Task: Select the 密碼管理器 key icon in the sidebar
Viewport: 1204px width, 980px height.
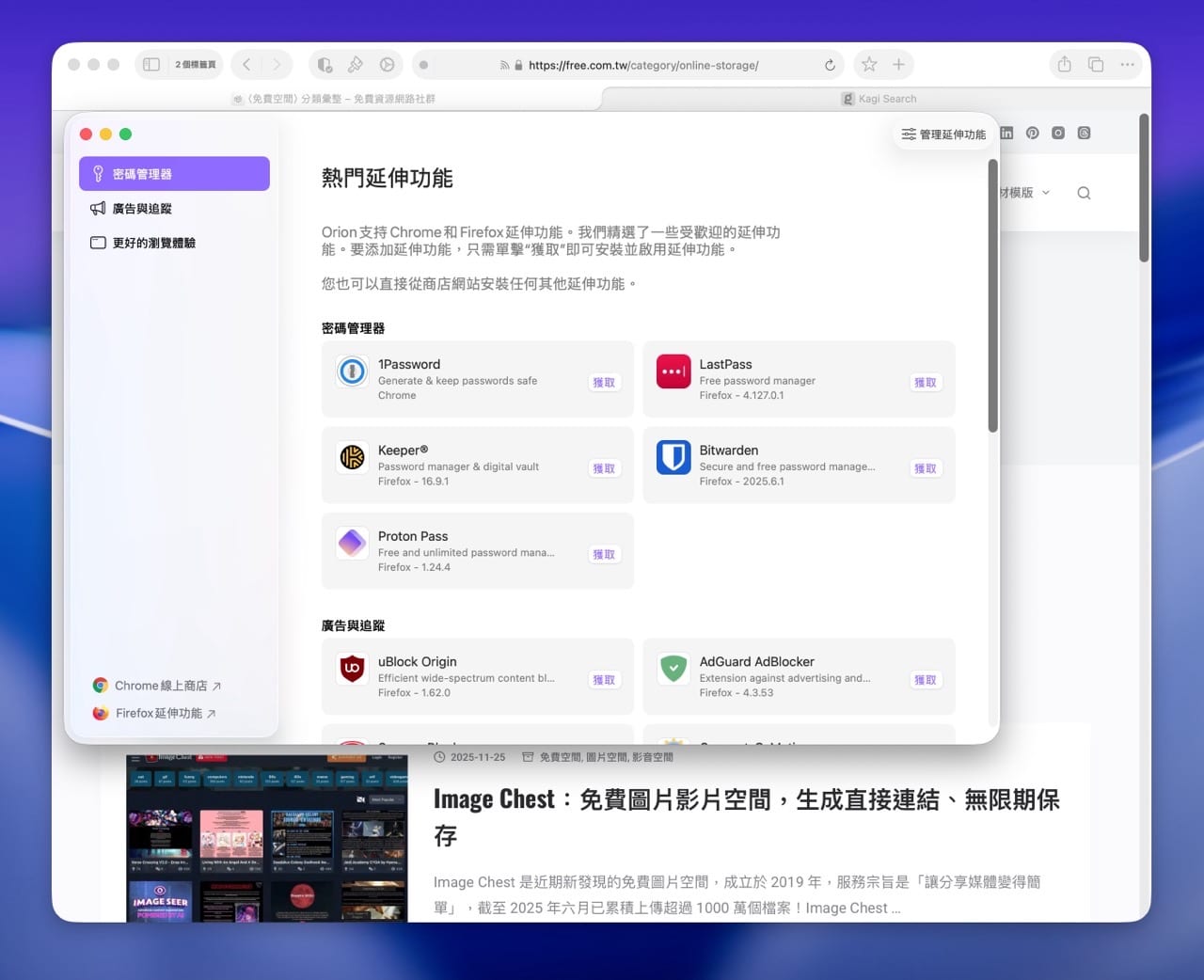Action: 98,173
